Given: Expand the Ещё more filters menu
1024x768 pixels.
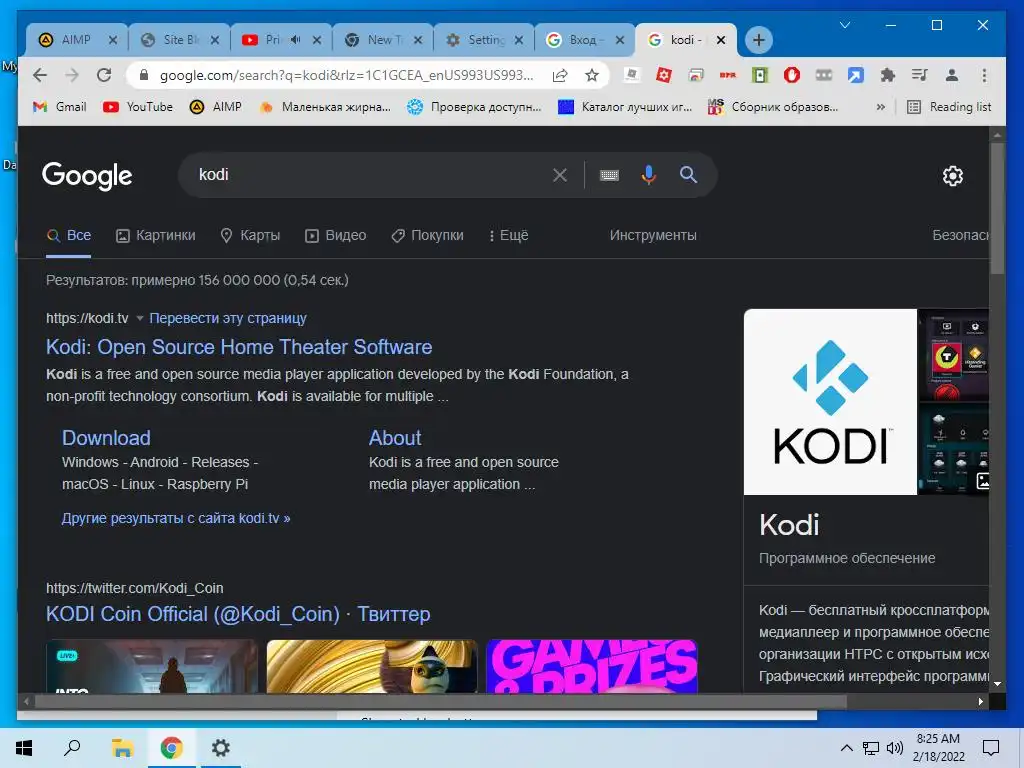Looking at the screenshot, I should [509, 236].
